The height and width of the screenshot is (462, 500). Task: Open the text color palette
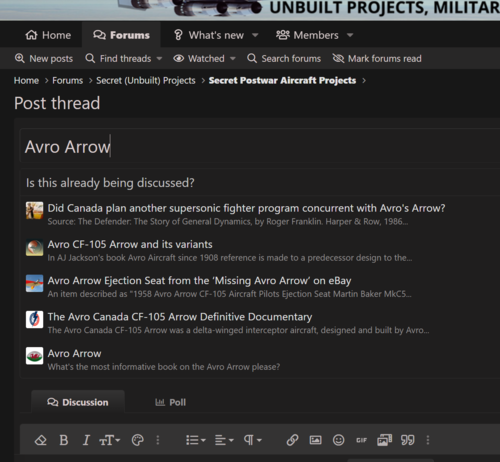click(138, 440)
